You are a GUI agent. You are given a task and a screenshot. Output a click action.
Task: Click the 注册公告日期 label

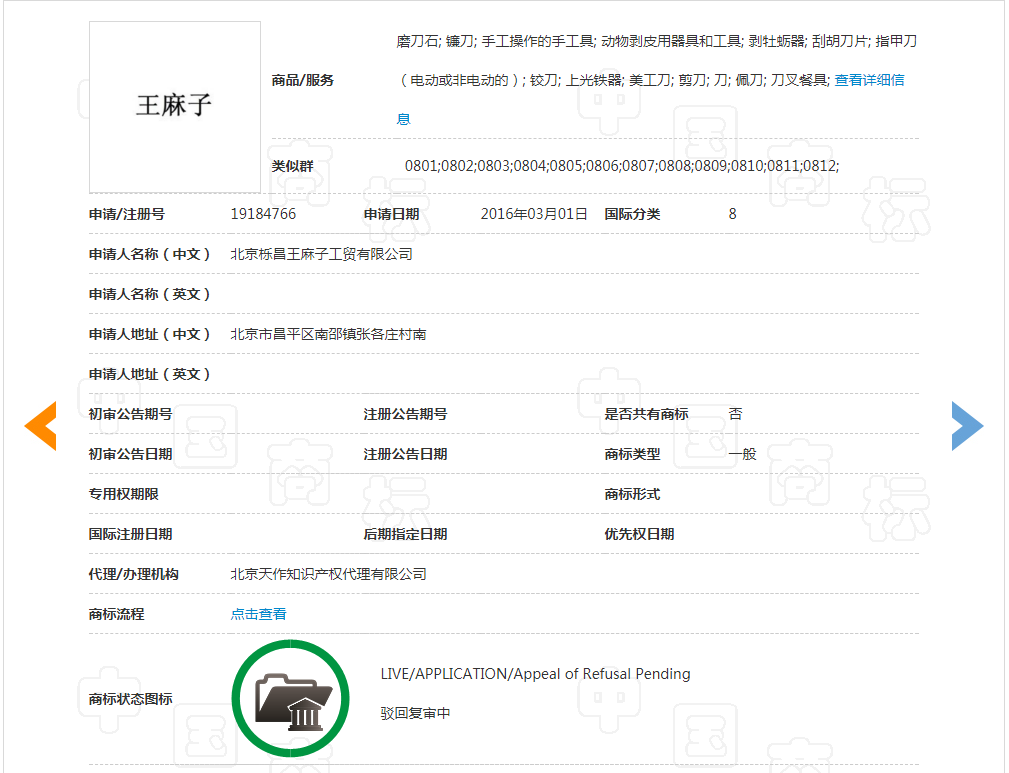405,454
